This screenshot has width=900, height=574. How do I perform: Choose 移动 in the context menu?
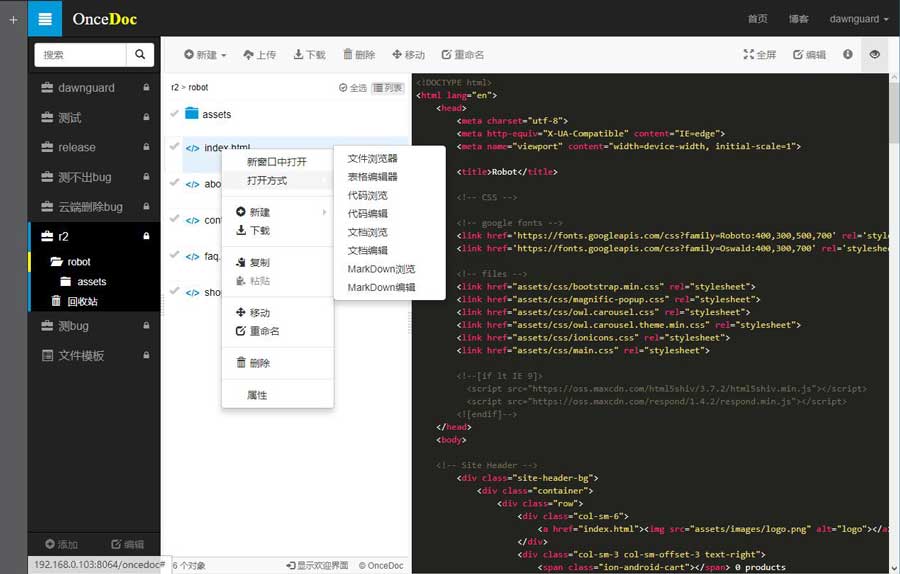(x=277, y=313)
